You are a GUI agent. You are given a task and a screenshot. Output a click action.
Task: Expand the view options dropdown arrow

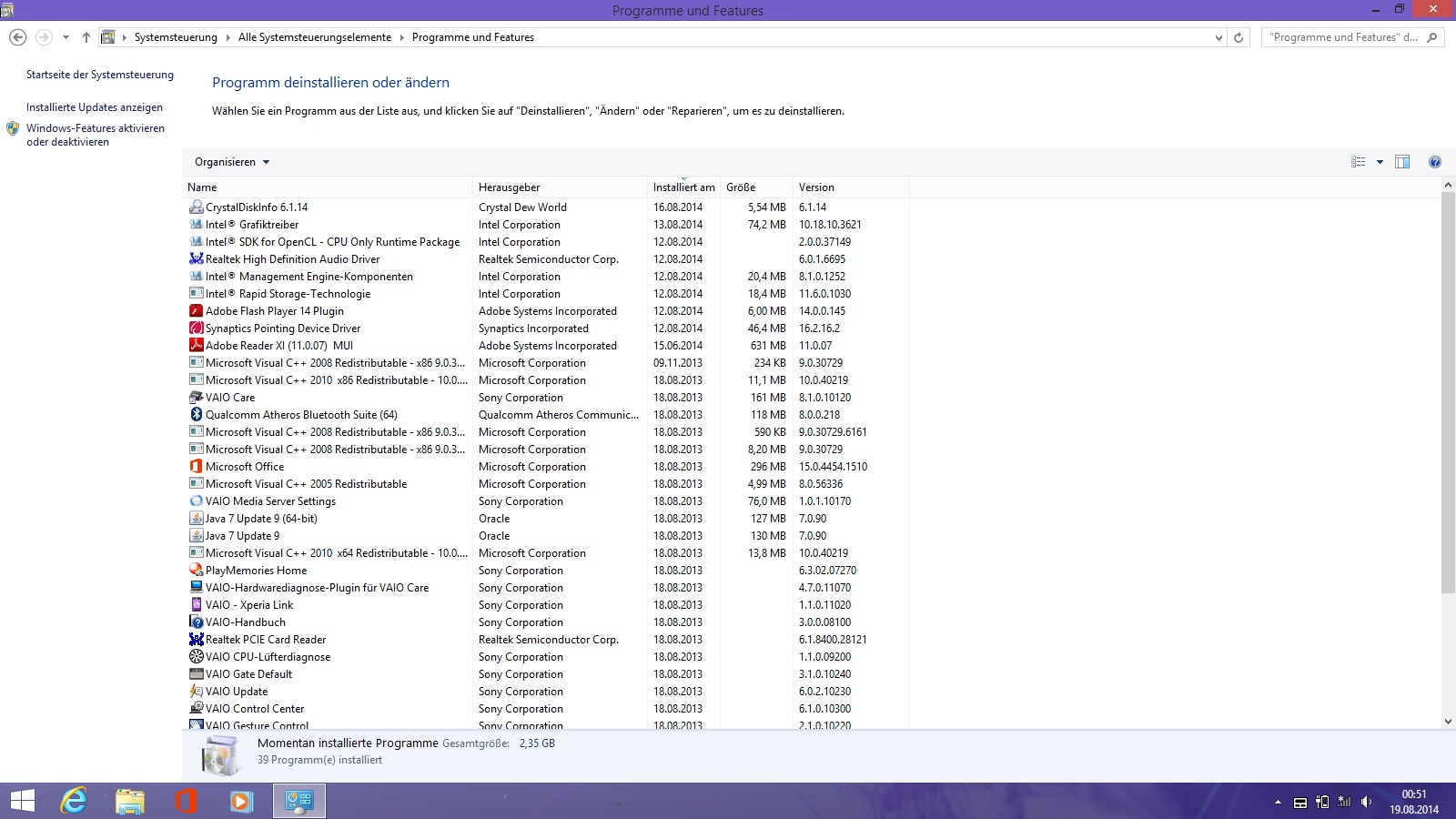click(1380, 162)
